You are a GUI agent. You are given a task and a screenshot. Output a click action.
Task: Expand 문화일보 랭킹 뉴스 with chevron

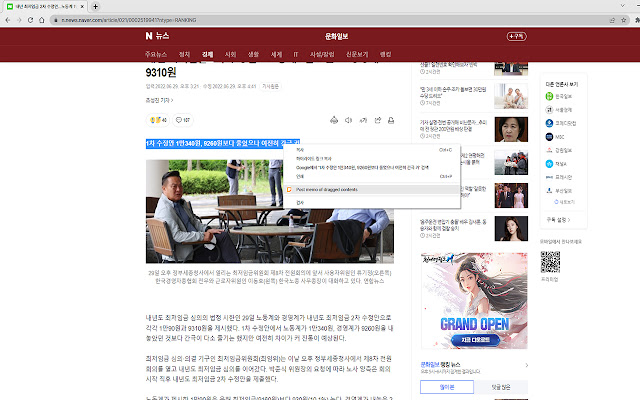tap(527, 365)
